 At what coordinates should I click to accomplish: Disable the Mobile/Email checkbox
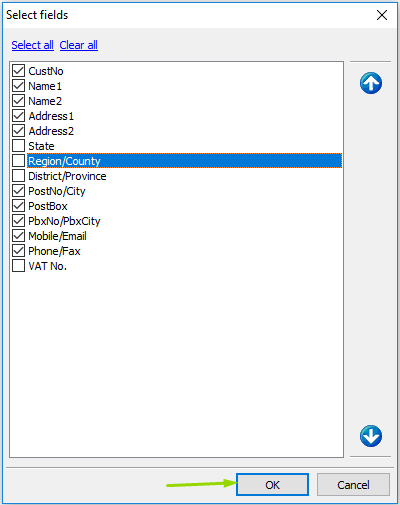coord(19,236)
